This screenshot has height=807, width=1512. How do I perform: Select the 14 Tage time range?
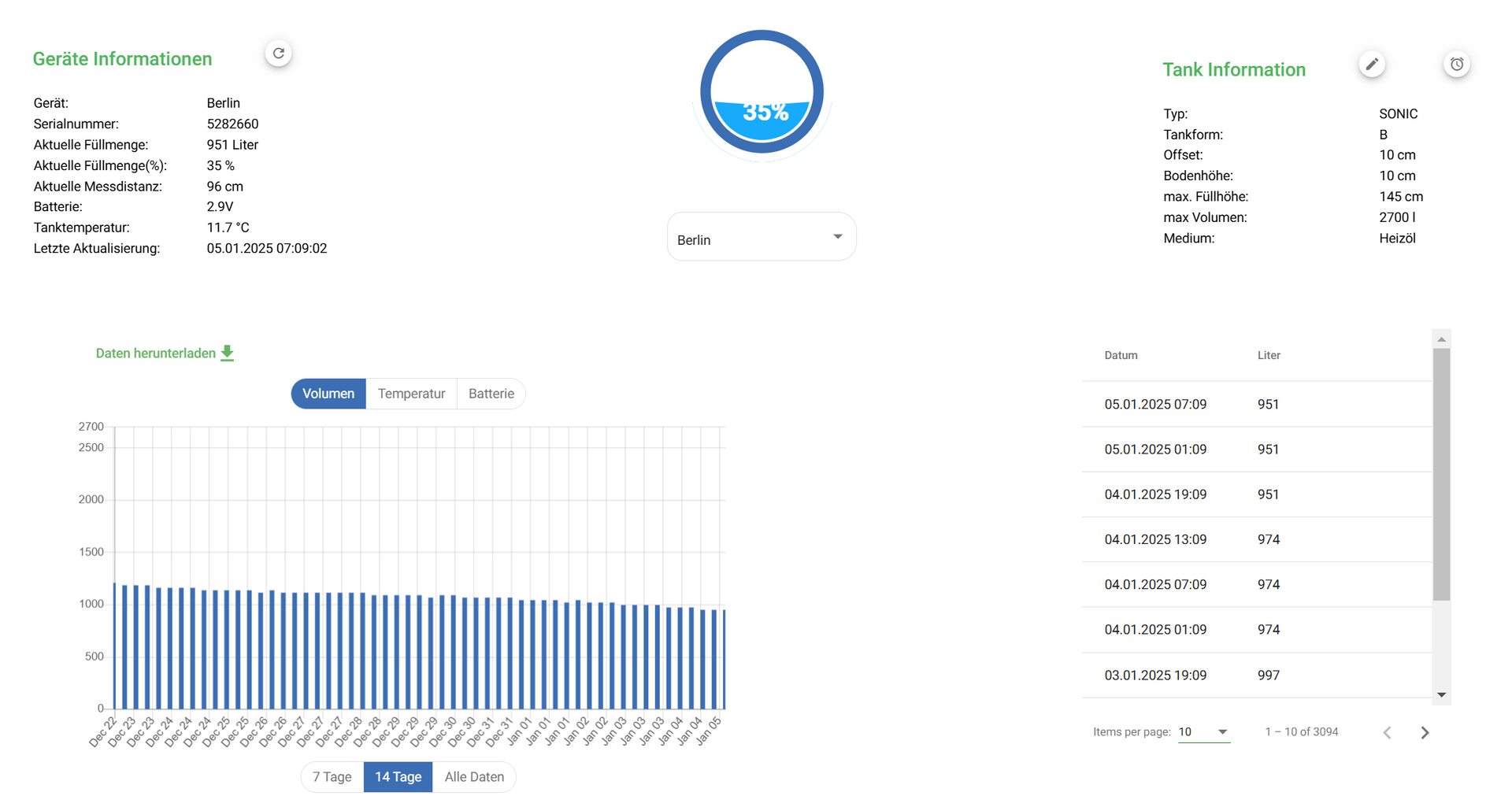[398, 777]
